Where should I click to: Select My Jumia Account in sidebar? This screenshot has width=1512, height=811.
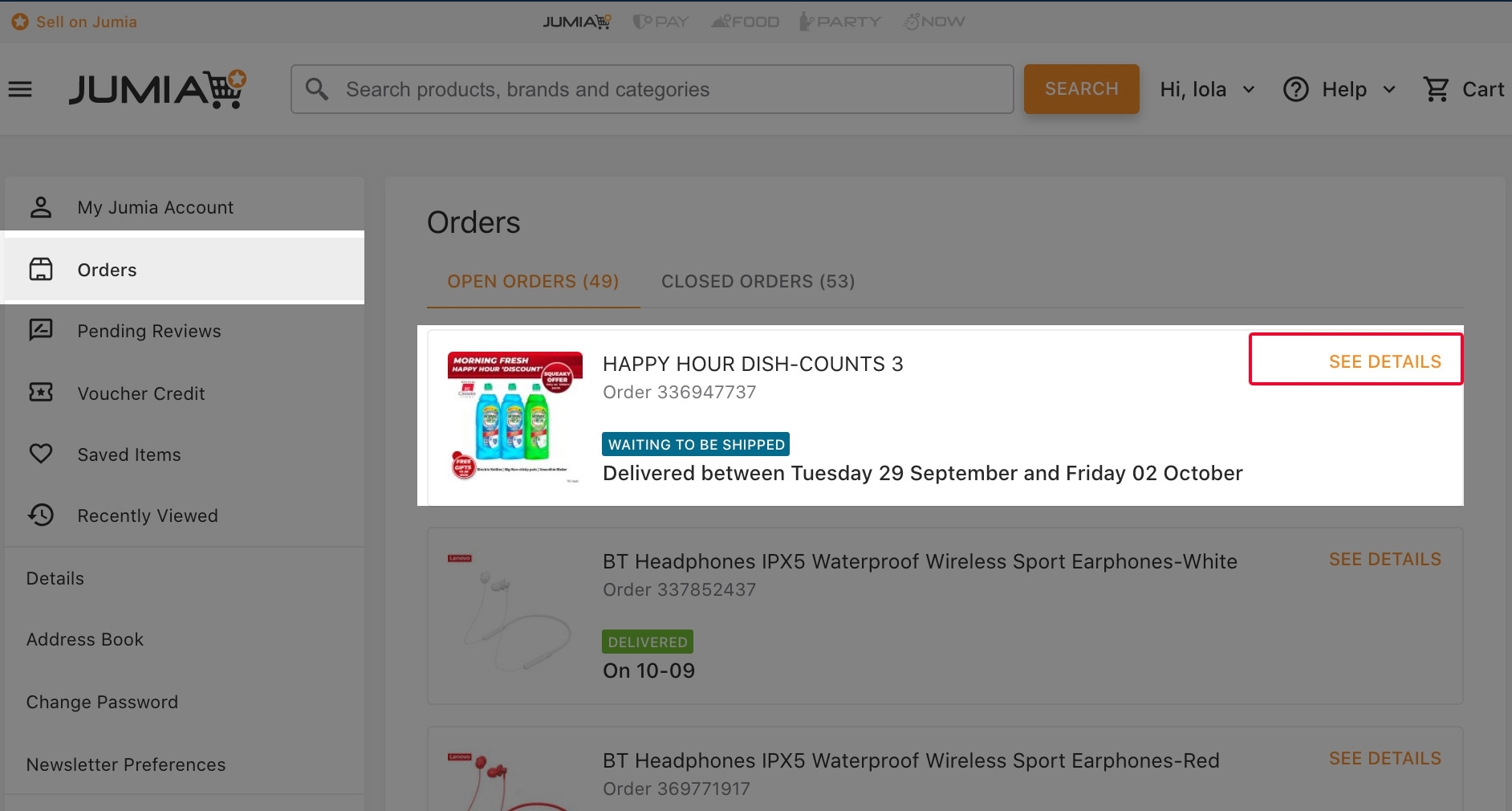185,207
